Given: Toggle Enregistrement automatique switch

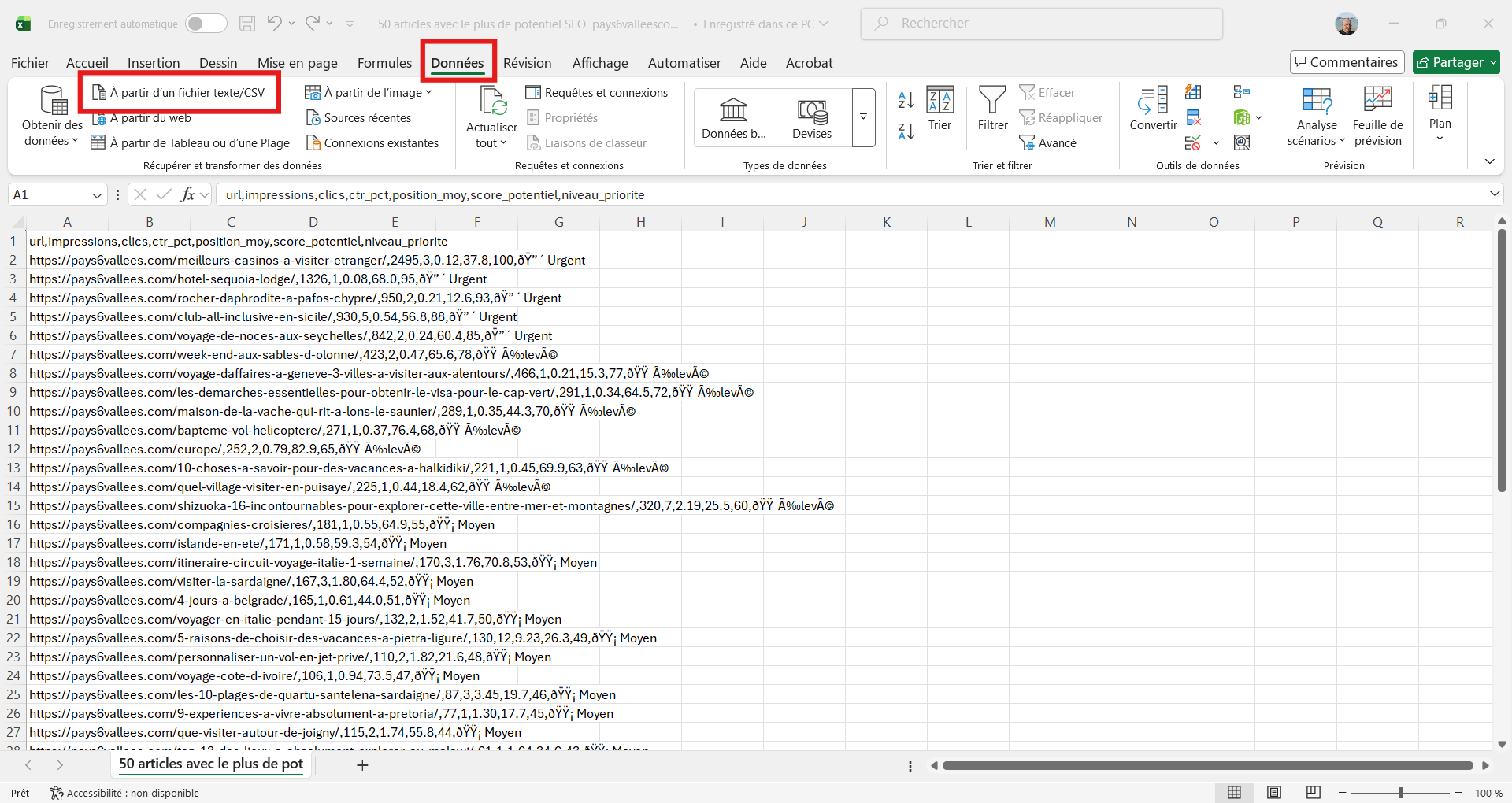Looking at the screenshot, I should 206,24.
